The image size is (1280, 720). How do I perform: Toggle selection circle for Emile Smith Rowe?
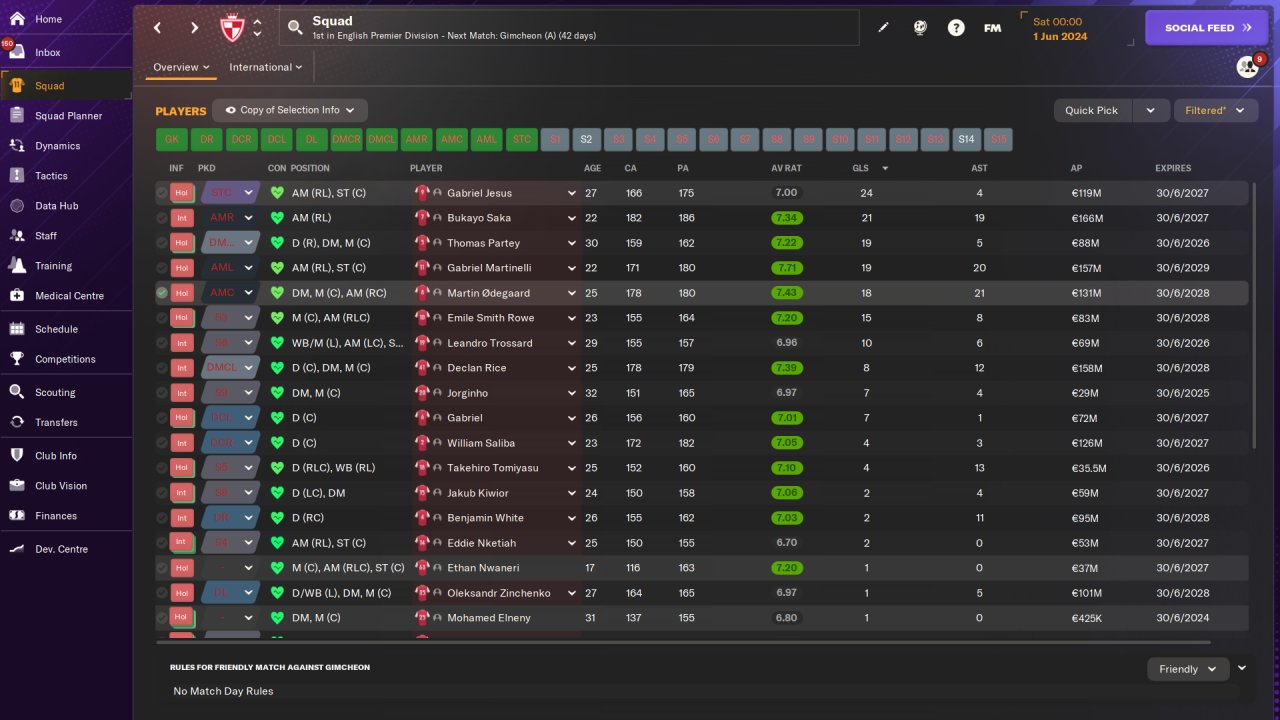[x=162, y=318]
